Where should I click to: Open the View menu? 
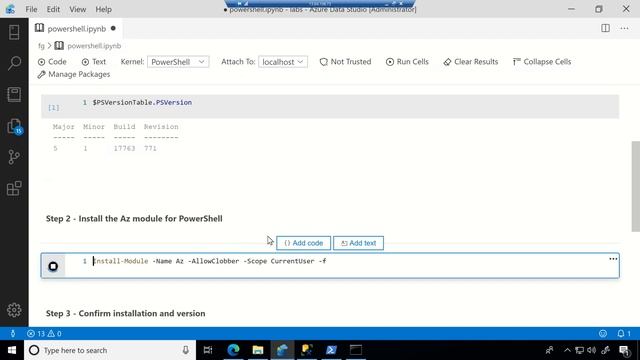(x=78, y=9)
